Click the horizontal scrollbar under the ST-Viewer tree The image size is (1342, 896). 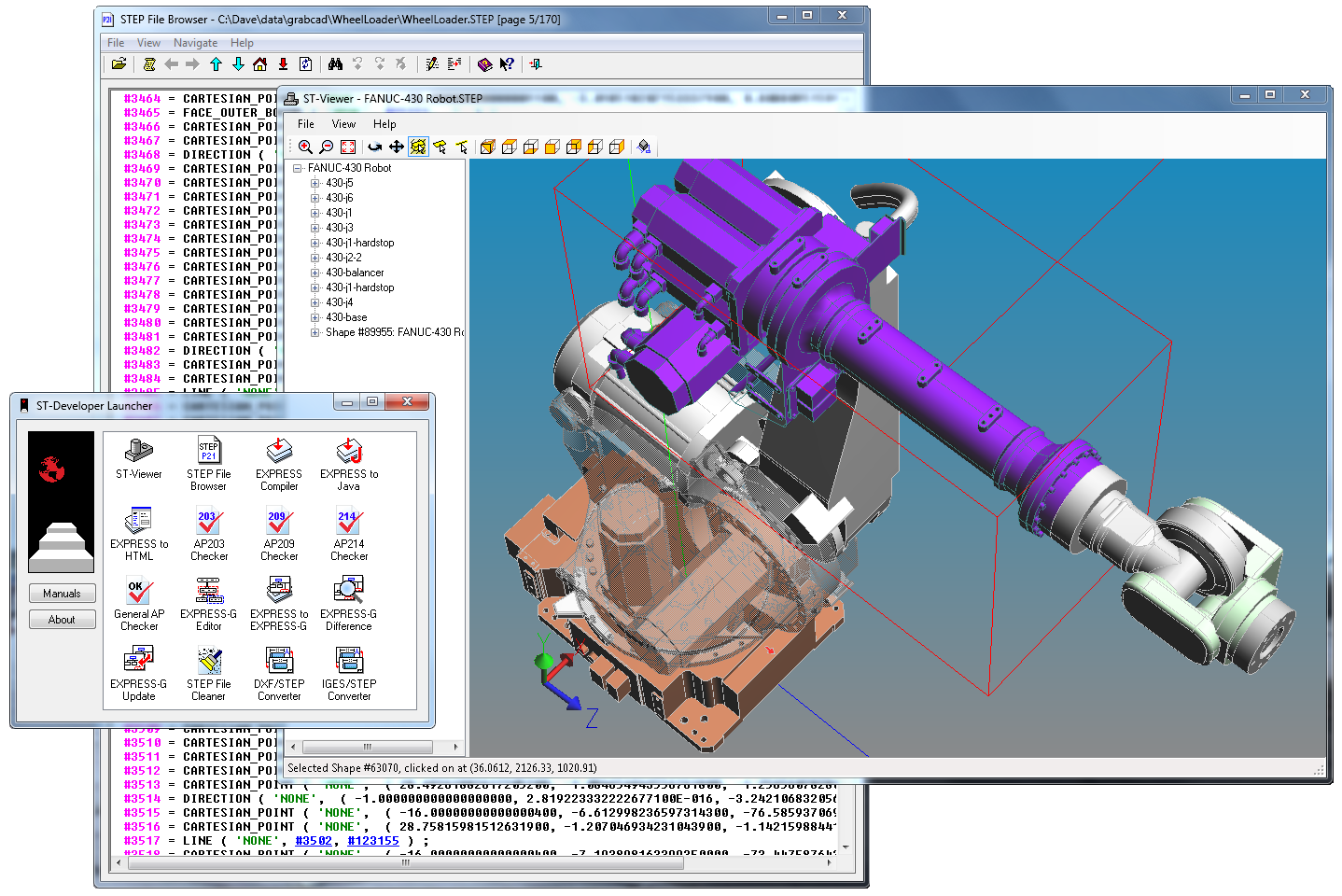374,747
